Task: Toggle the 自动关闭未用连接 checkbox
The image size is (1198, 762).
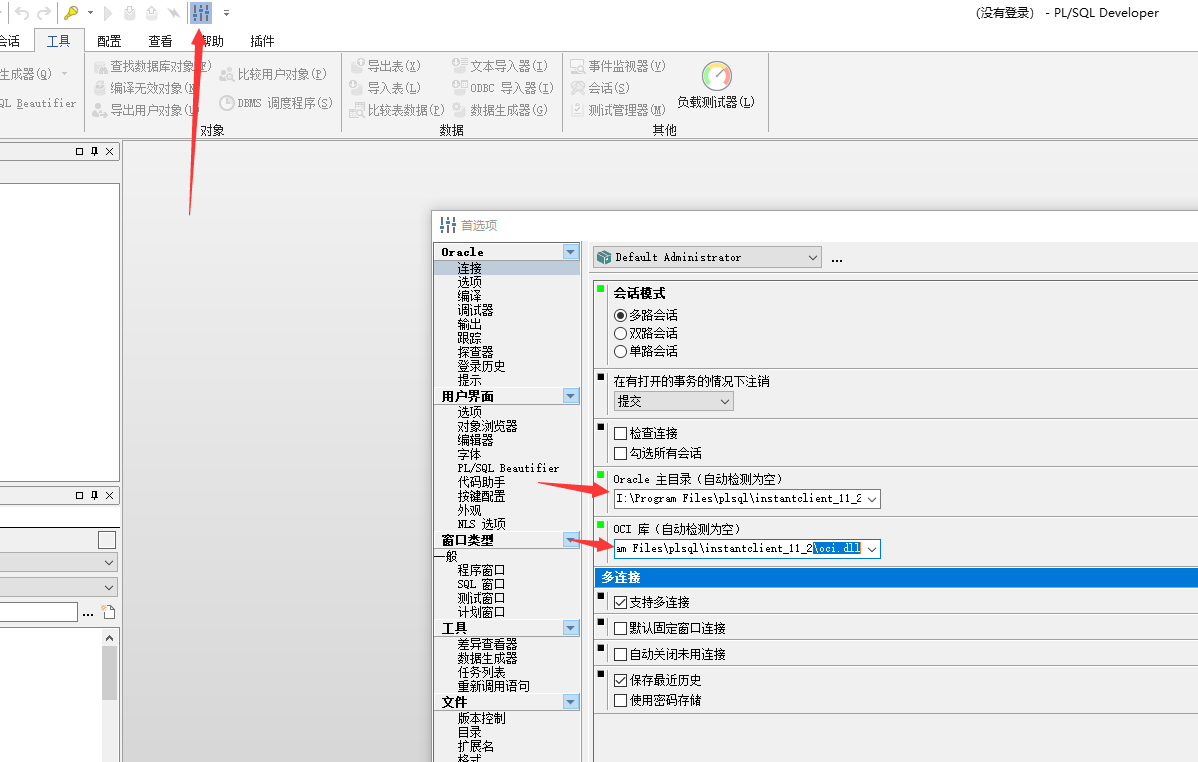Action: [620, 654]
